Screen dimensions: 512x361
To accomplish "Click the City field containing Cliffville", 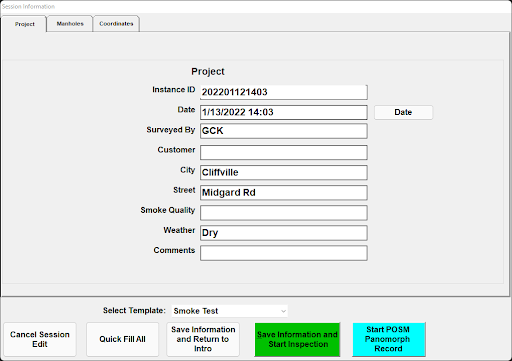I will (x=284, y=172).
